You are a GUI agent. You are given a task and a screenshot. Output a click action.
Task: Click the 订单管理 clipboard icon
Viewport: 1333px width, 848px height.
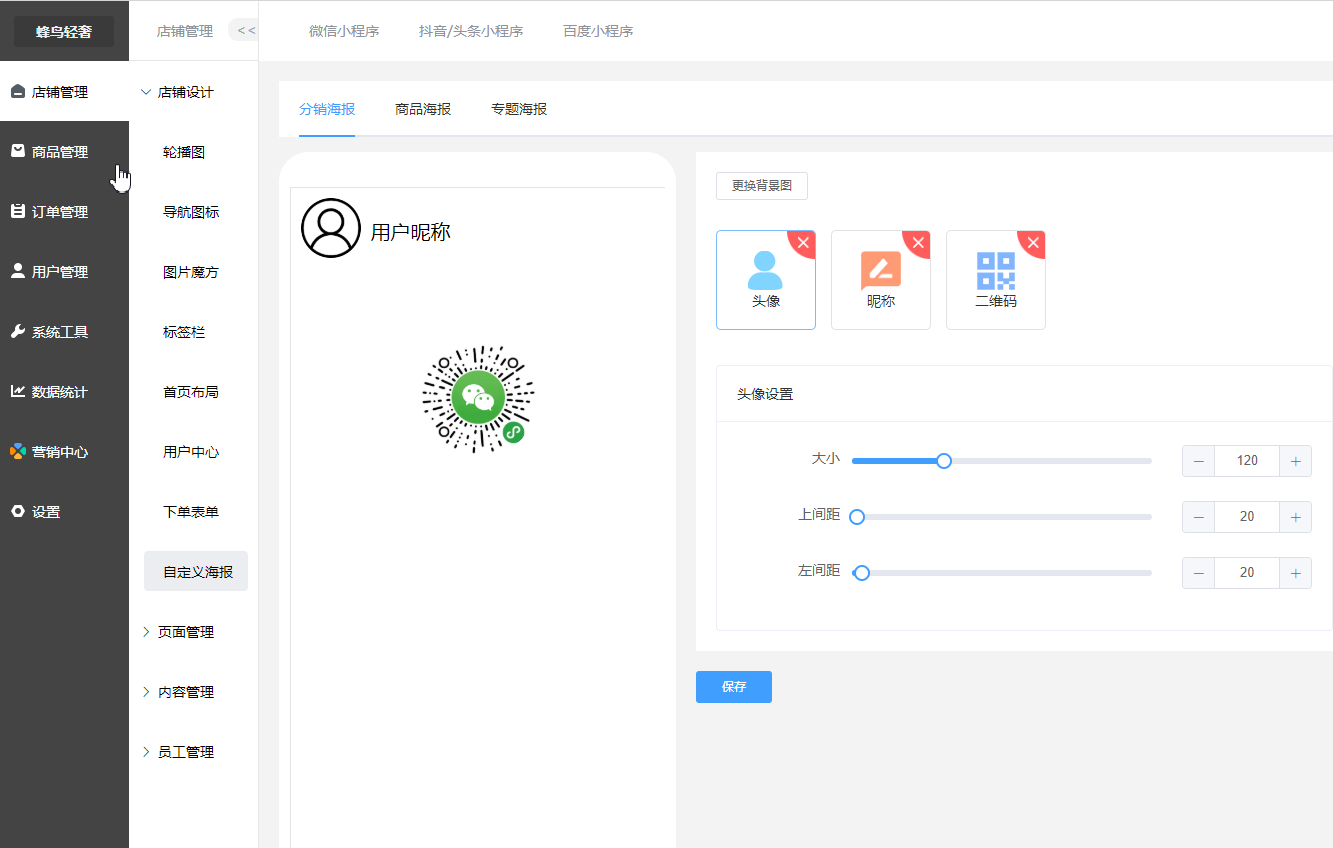coord(17,211)
